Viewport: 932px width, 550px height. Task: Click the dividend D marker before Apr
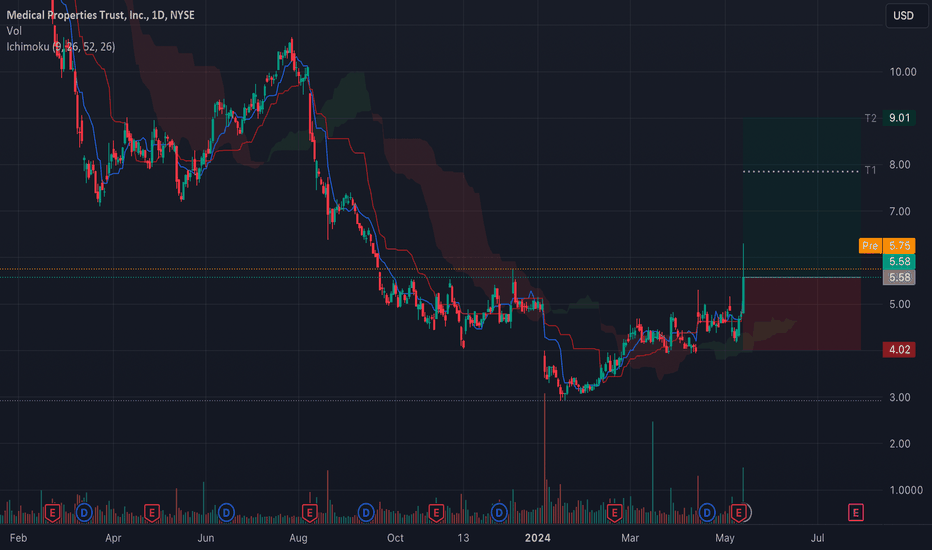[84, 512]
